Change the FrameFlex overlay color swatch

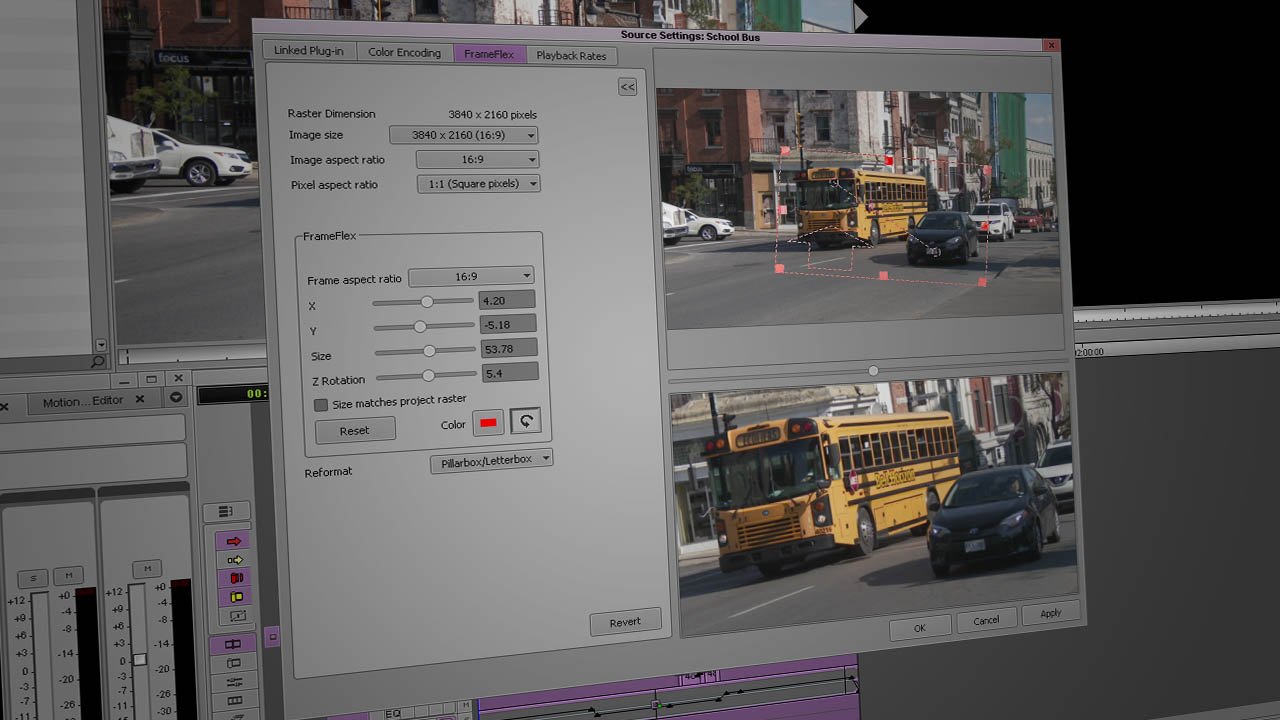tap(488, 422)
